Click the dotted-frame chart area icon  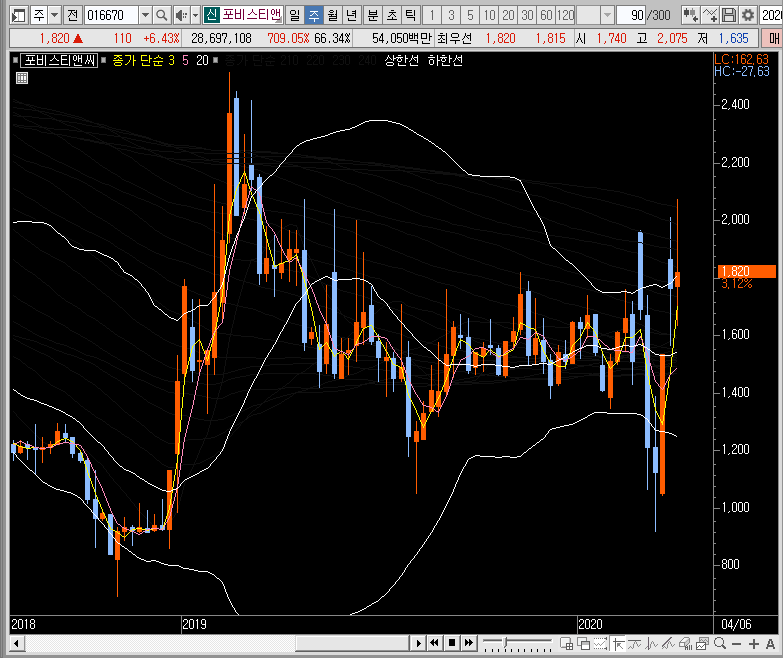(x=600, y=644)
